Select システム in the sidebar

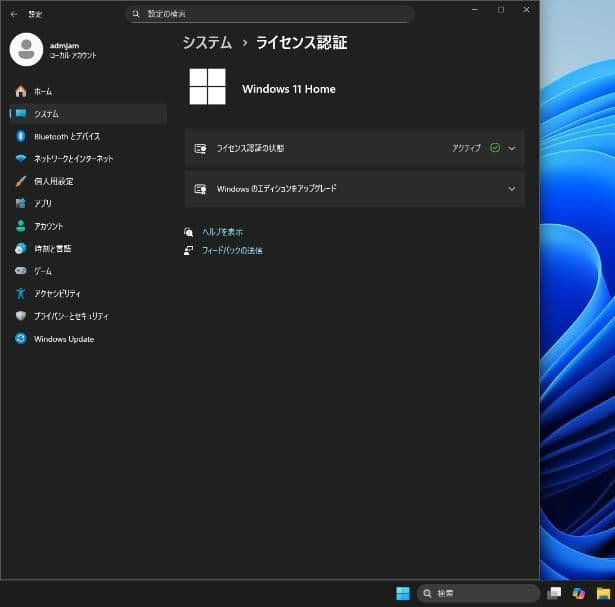coord(88,114)
